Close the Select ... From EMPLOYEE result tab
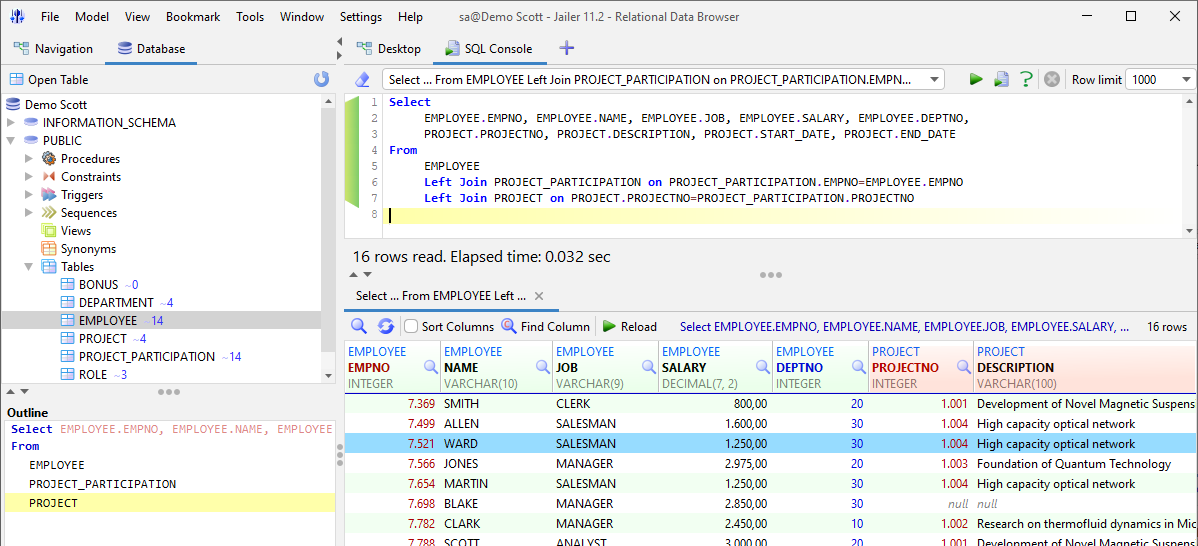 click(539, 296)
